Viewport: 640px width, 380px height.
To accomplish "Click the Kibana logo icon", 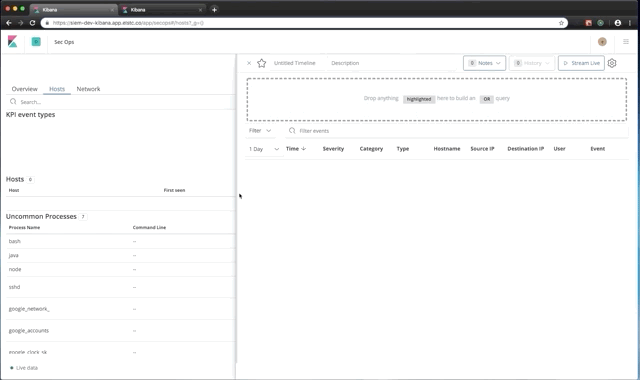I will pos(13,41).
